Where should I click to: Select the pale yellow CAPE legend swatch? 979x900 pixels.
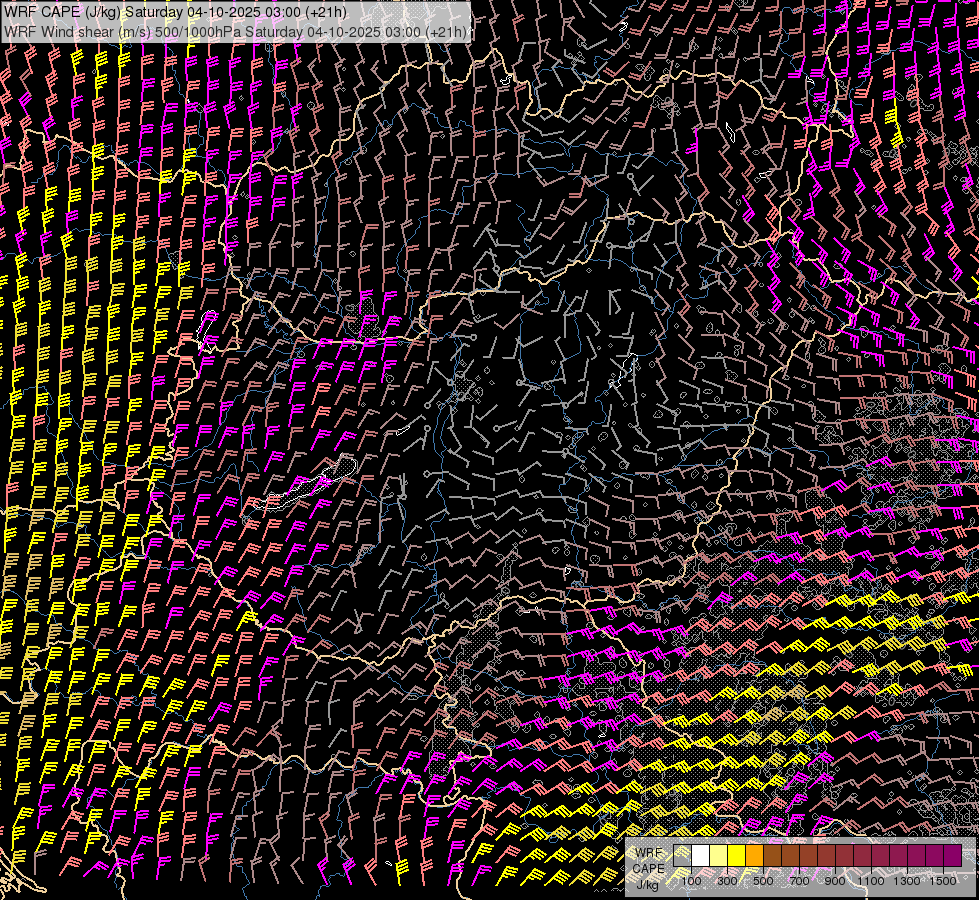(x=718, y=855)
